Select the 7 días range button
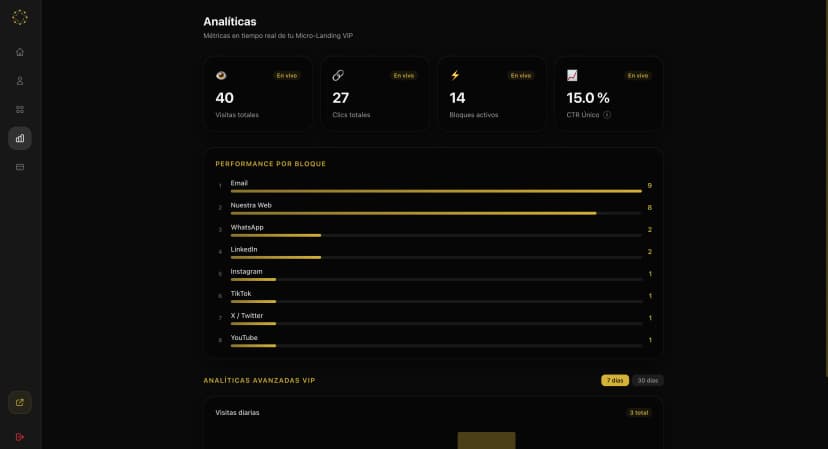The image size is (828, 449). click(x=615, y=380)
